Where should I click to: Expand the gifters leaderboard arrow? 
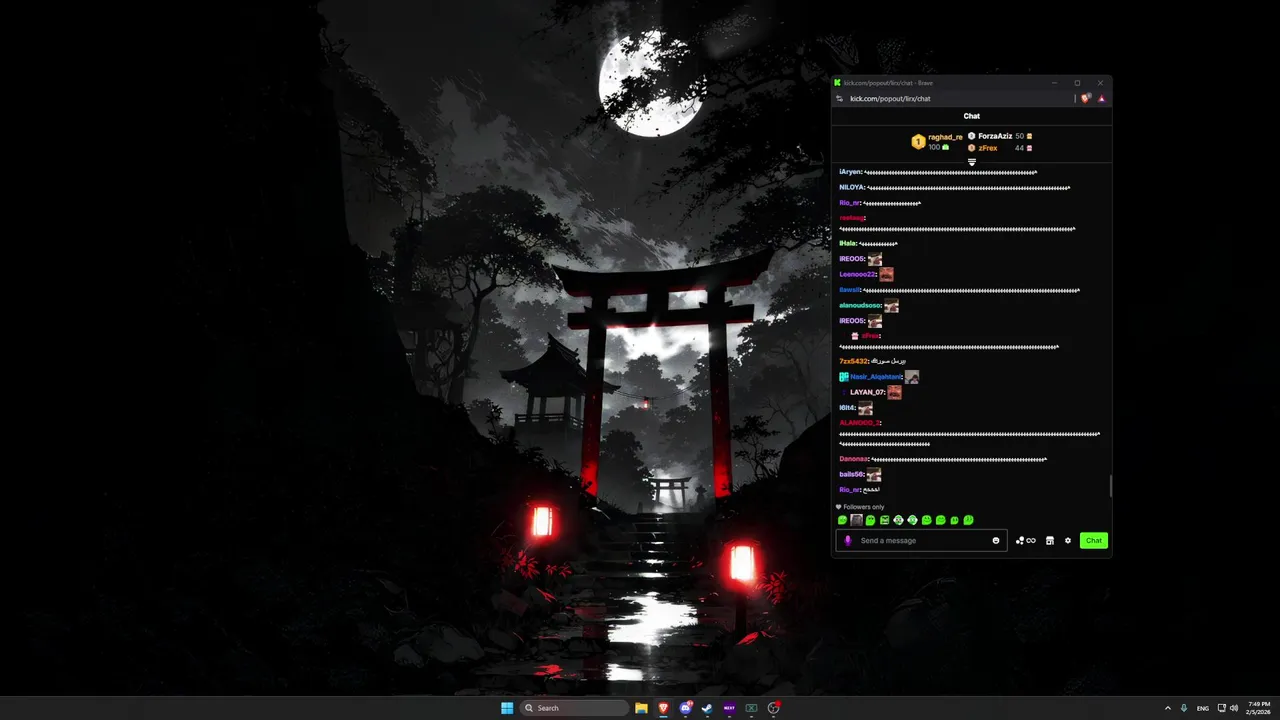[971, 162]
